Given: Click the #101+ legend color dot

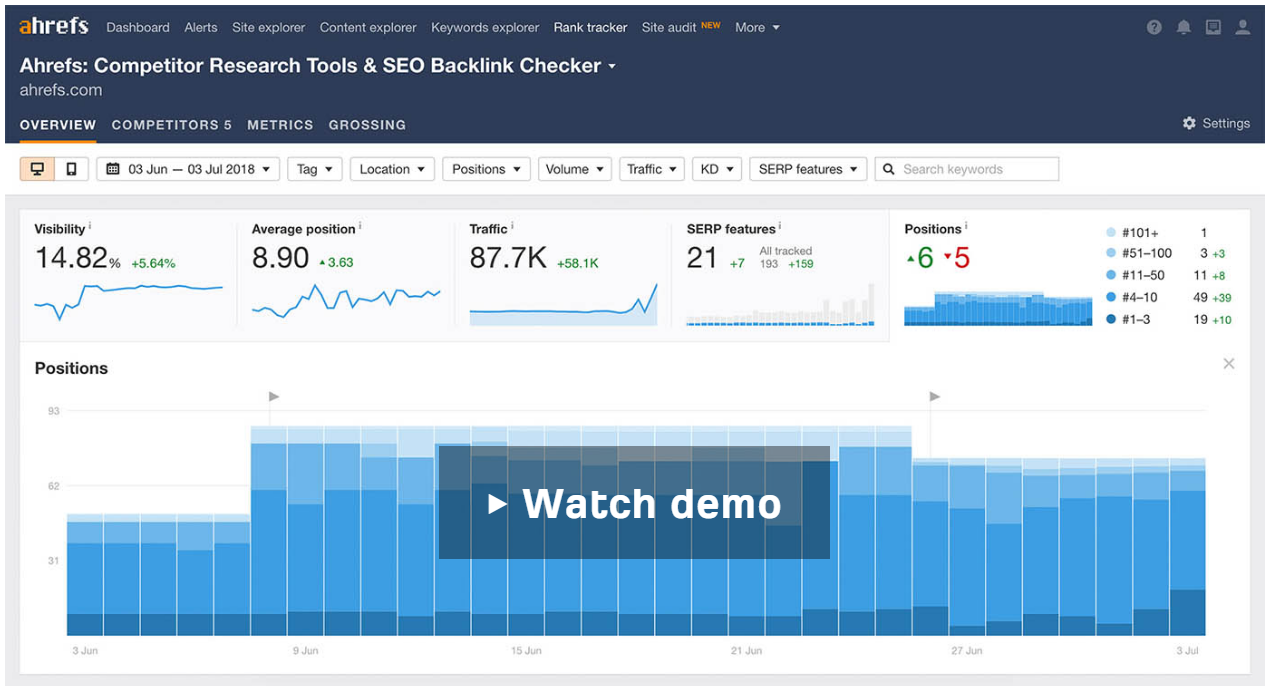Looking at the screenshot, I should click(x=1111, y=232).
